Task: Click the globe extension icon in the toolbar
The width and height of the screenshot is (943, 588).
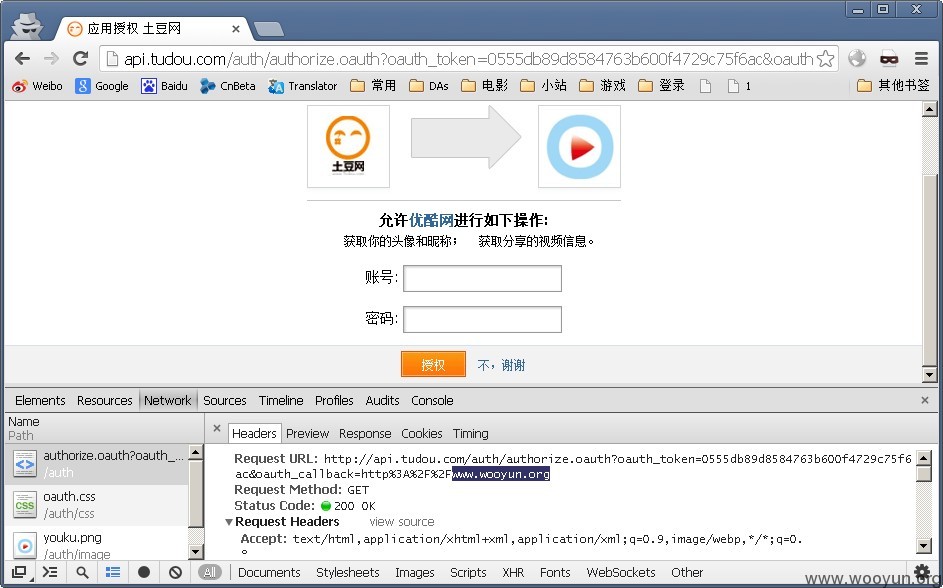Action: [857, 58]
